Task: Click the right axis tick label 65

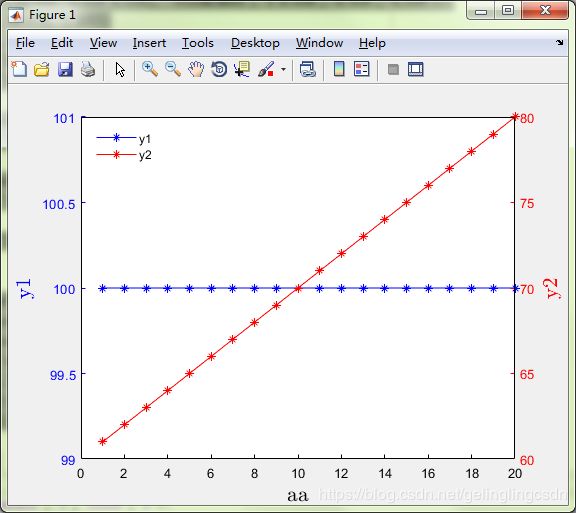Action: (x=527, y=374)
